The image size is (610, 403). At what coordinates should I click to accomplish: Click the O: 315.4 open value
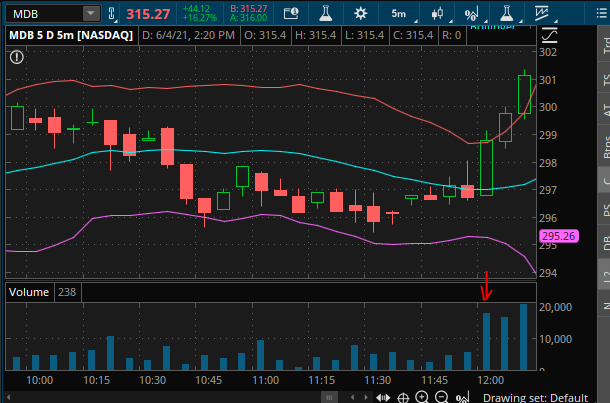coord(265,35)
